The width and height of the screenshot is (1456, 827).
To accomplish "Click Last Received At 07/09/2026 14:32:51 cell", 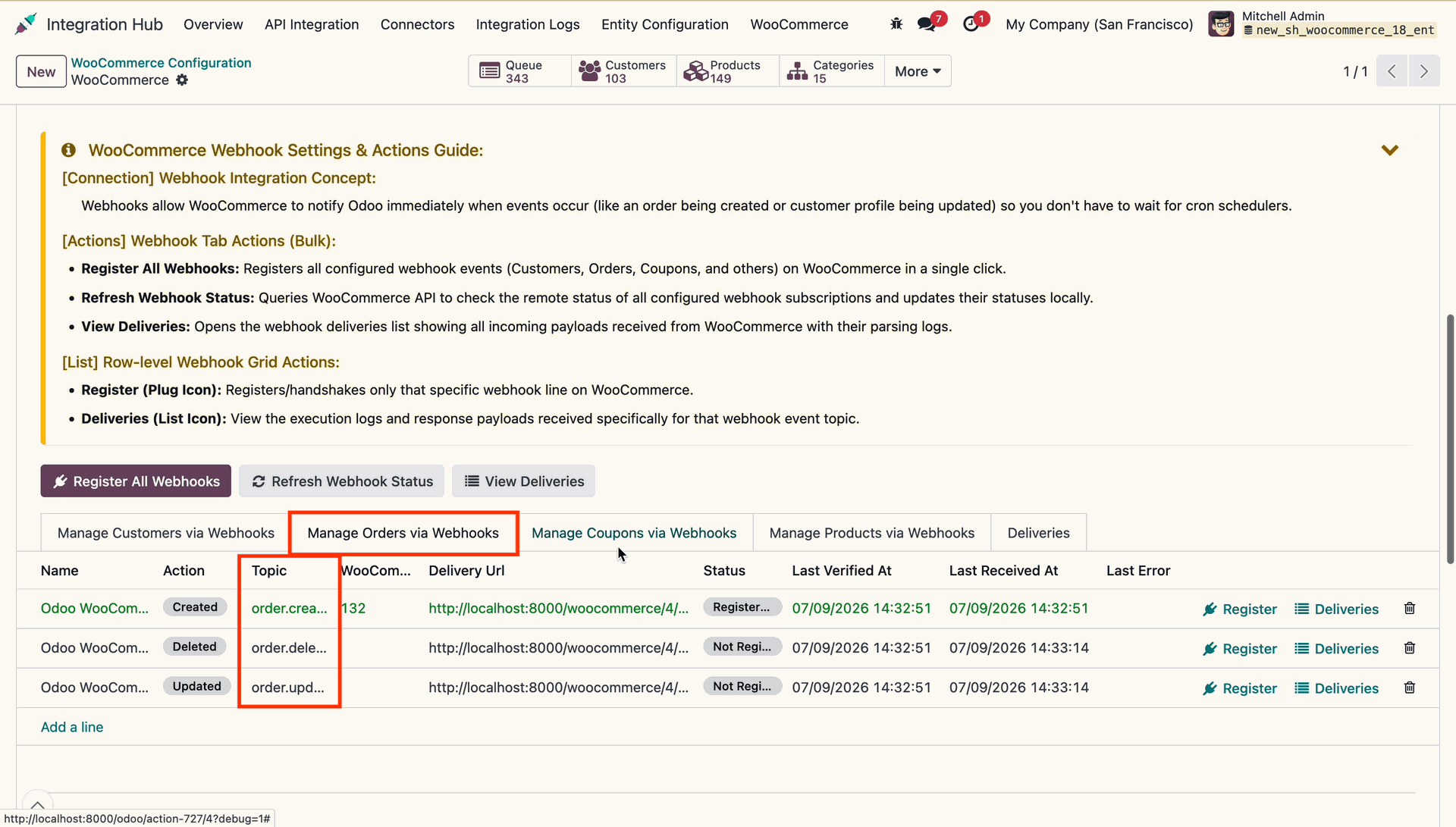I will (1018, 609).
